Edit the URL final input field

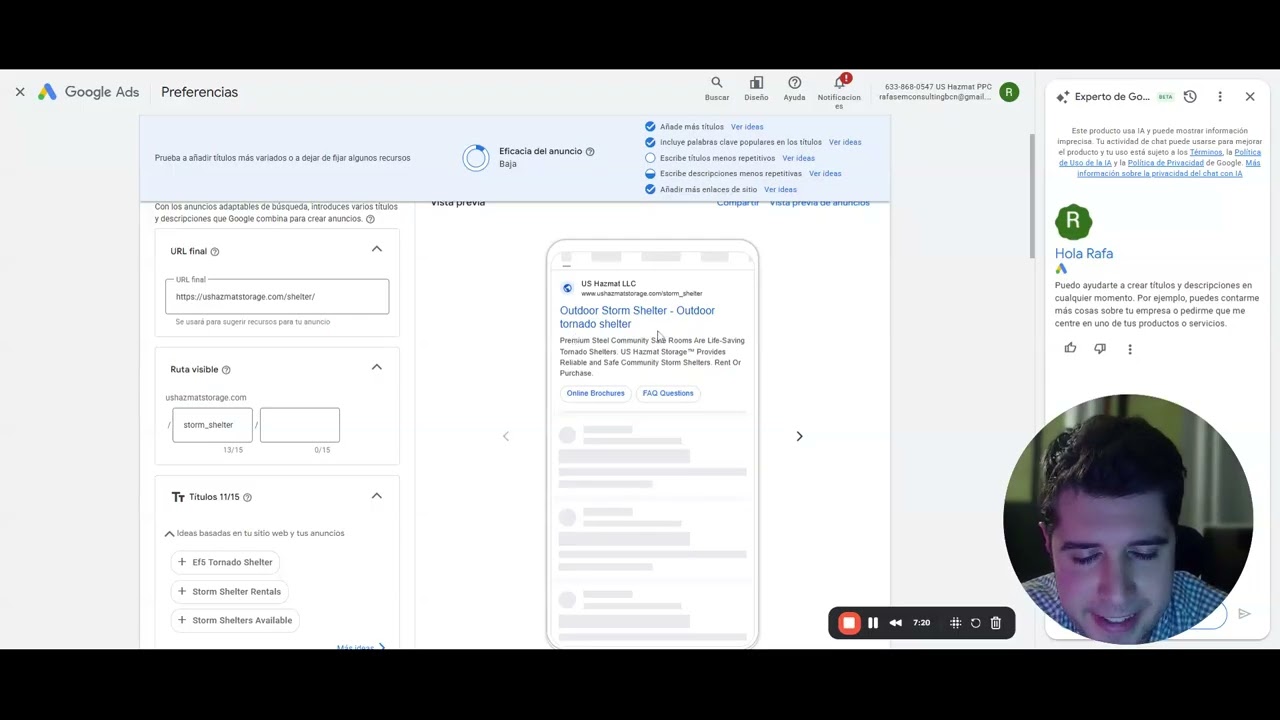click(x=277, y=296)
